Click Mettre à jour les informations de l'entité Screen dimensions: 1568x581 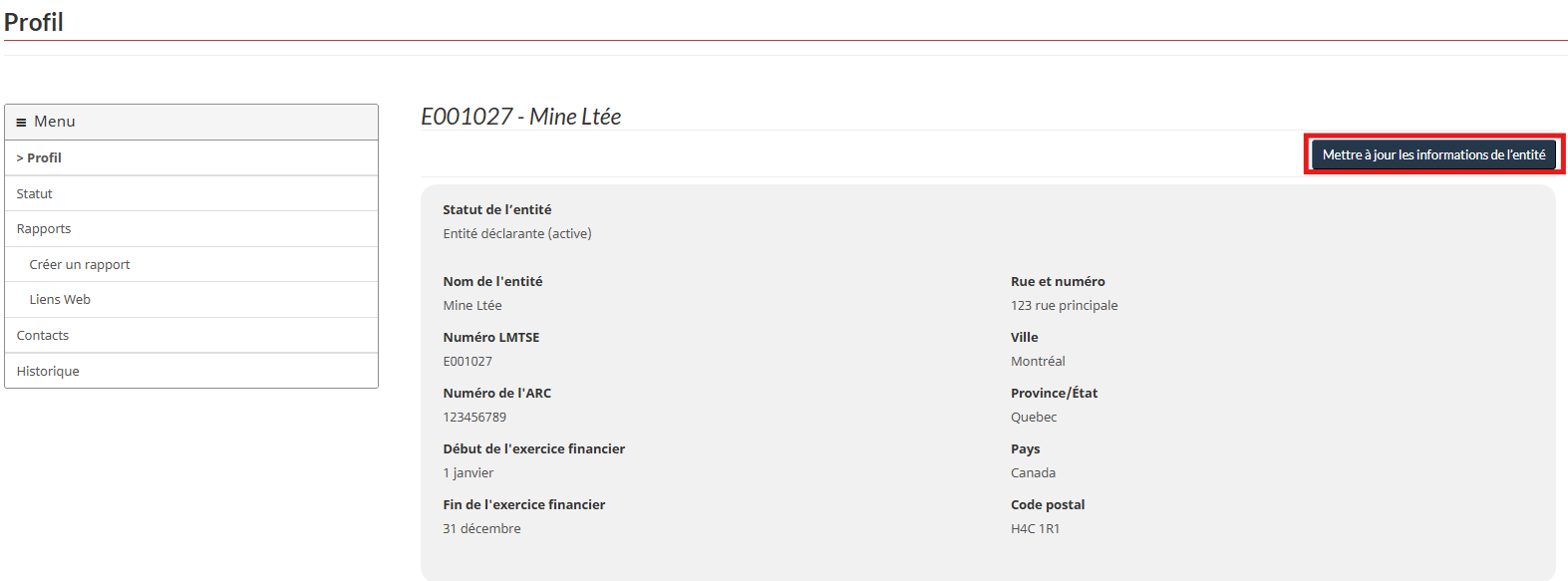1433,154
